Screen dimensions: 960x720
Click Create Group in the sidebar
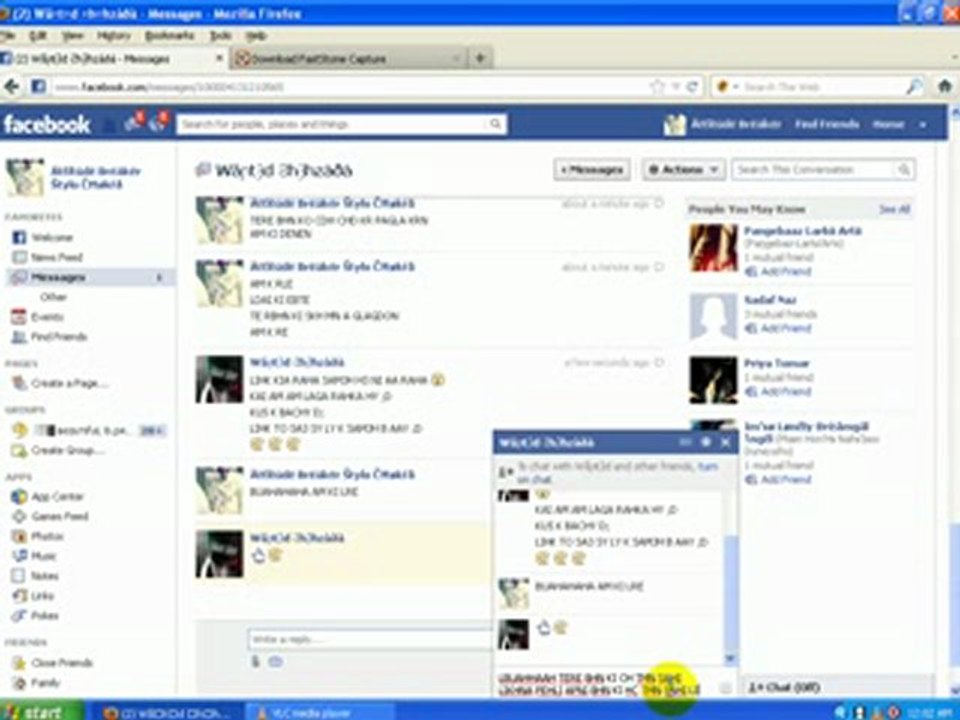click(66, 451)
